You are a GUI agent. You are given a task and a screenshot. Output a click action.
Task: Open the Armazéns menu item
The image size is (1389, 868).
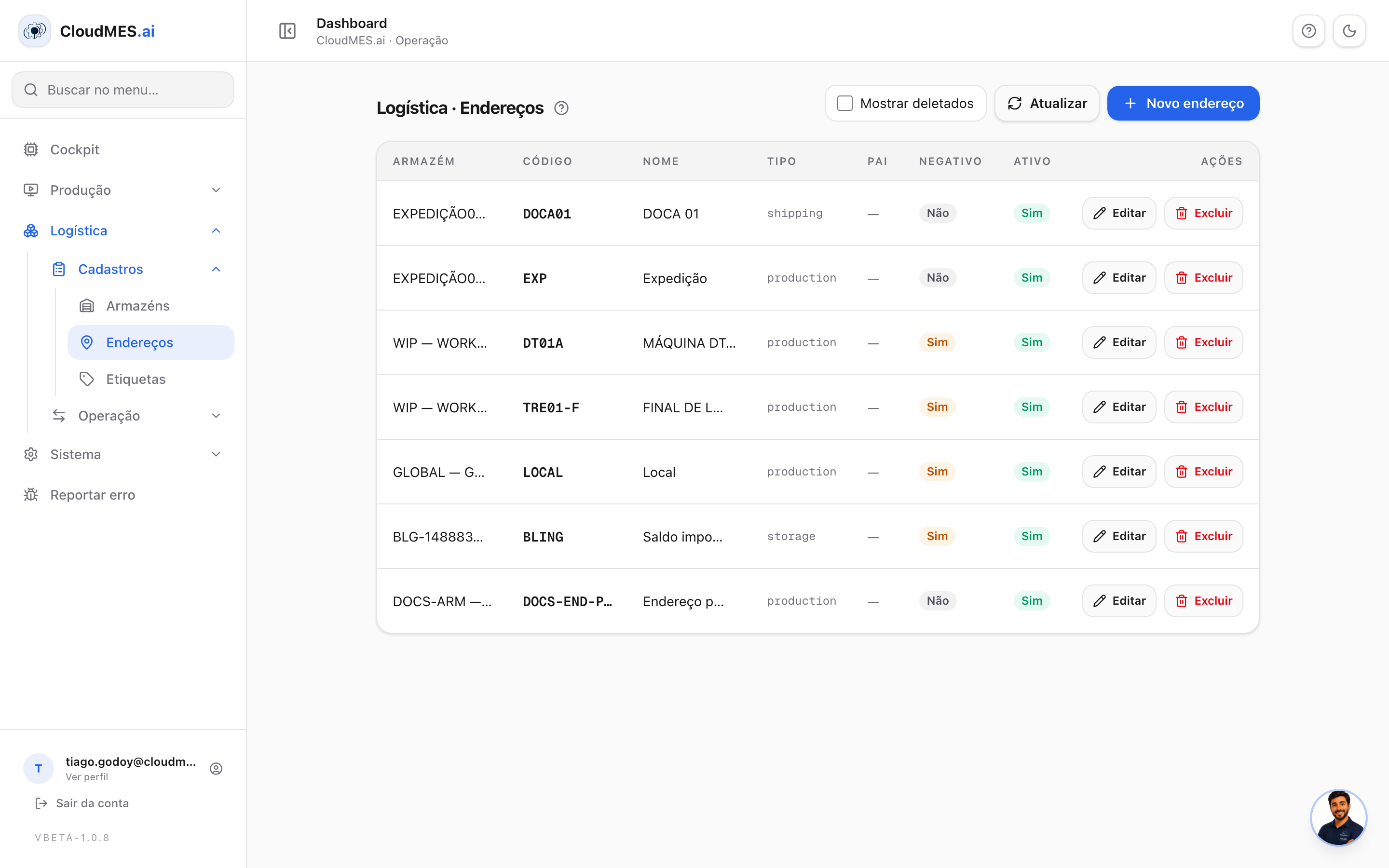(x=151, y=306)
